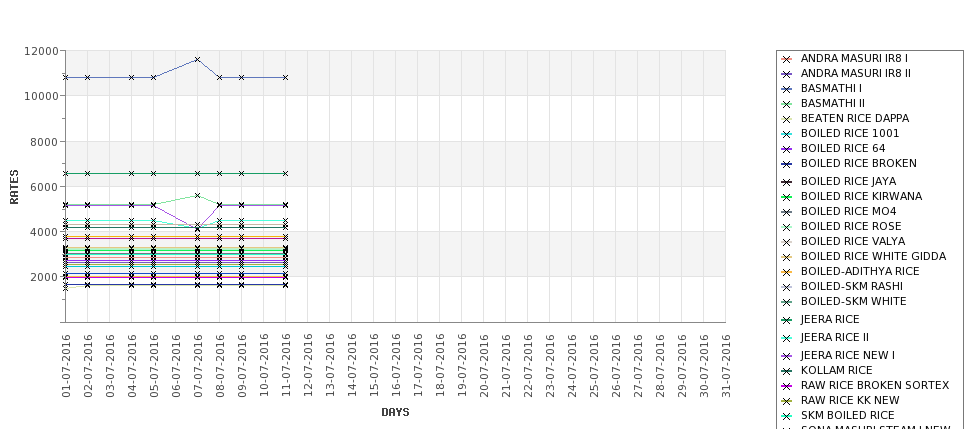Screen dimensions: 975x429
Task: Click the 04-07-2016 date label
Action: 132,366
